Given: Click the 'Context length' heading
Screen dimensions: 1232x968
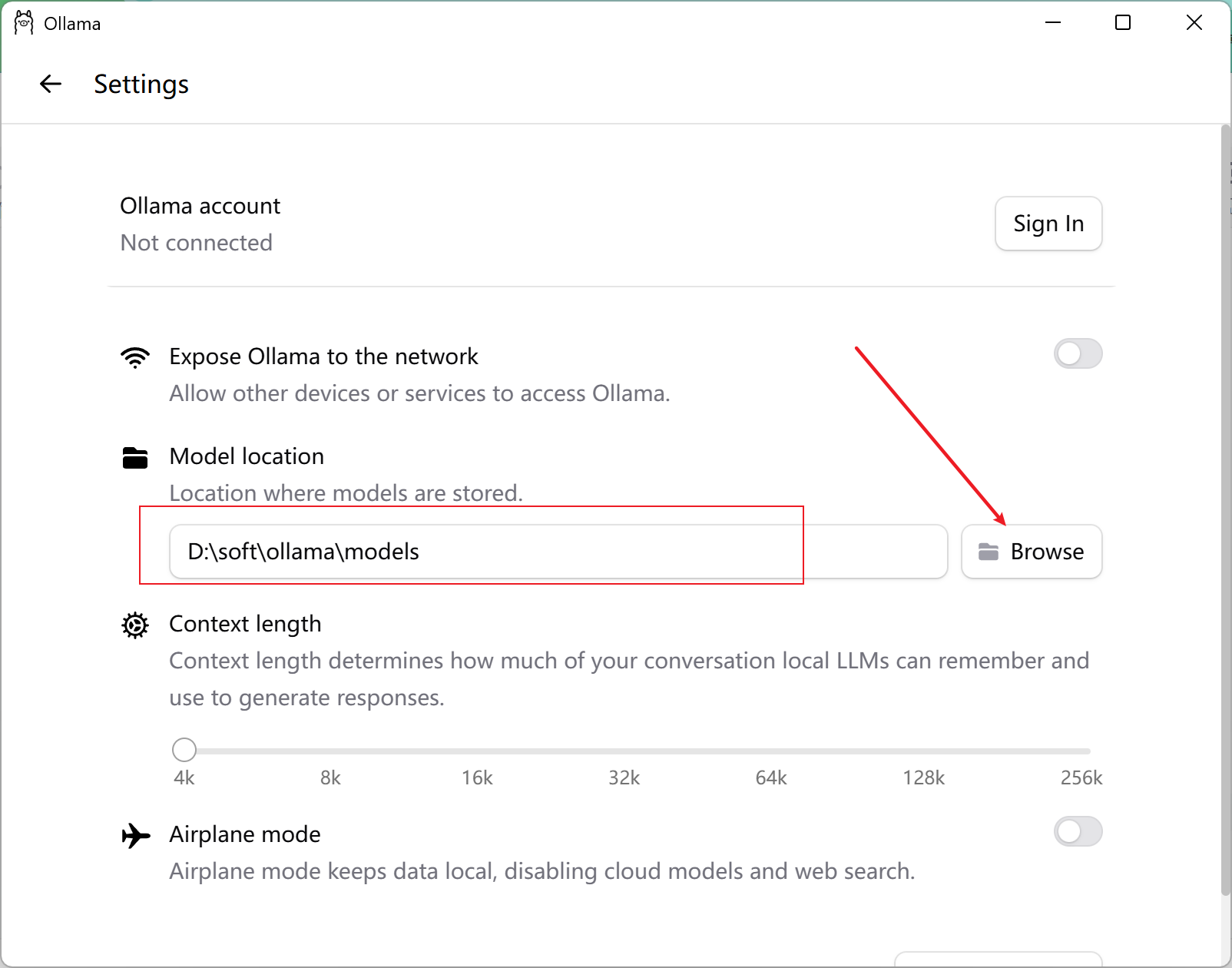Looking at the screenshot, I should coord(245,624).
